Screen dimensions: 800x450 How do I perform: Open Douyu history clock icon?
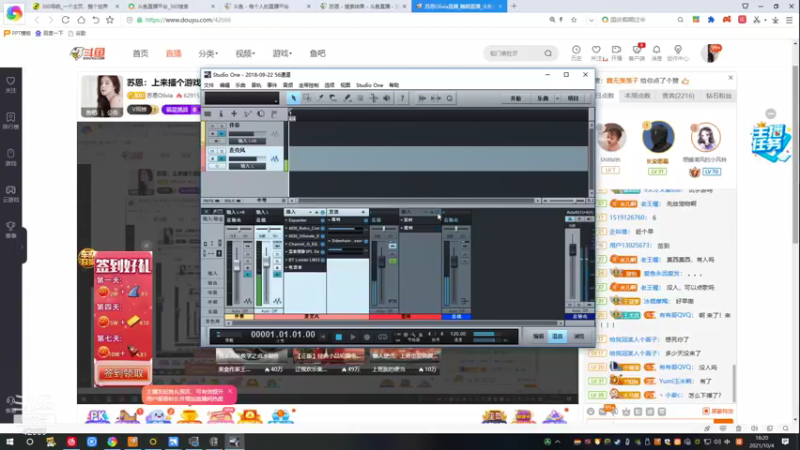click(576, 52)
